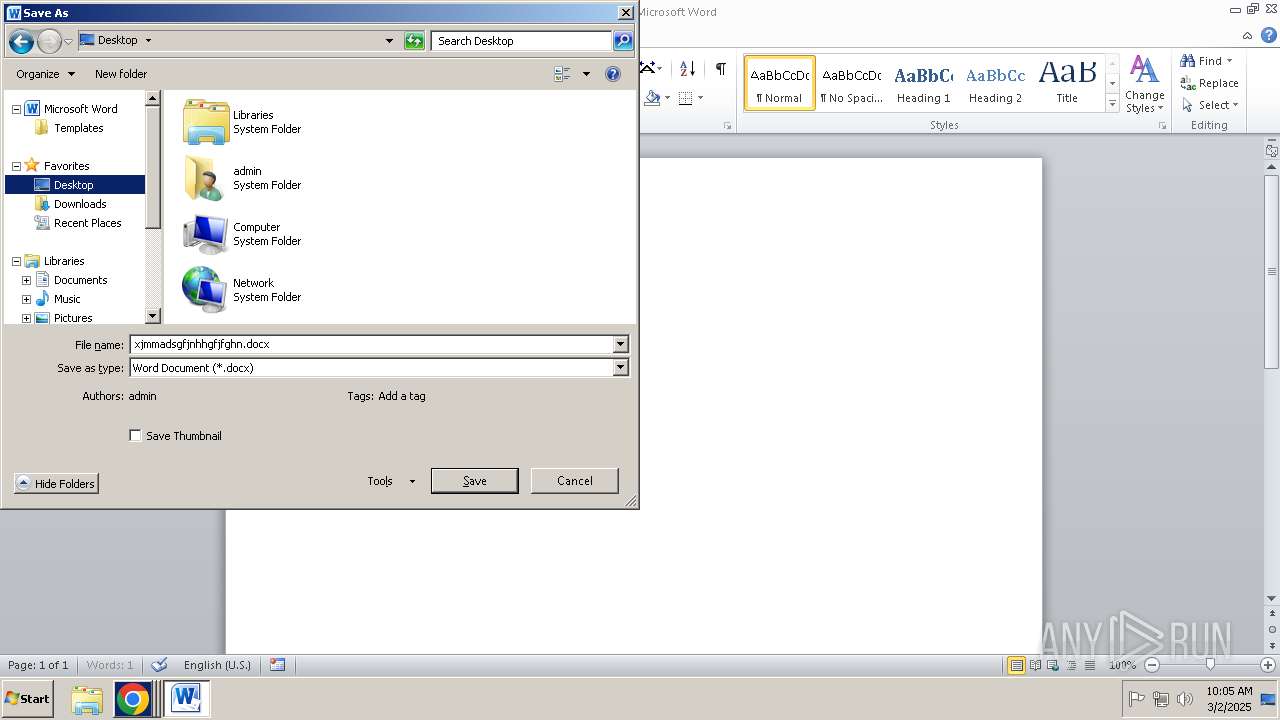
Task: Expand the Documents library node
Action: point(26,280)
